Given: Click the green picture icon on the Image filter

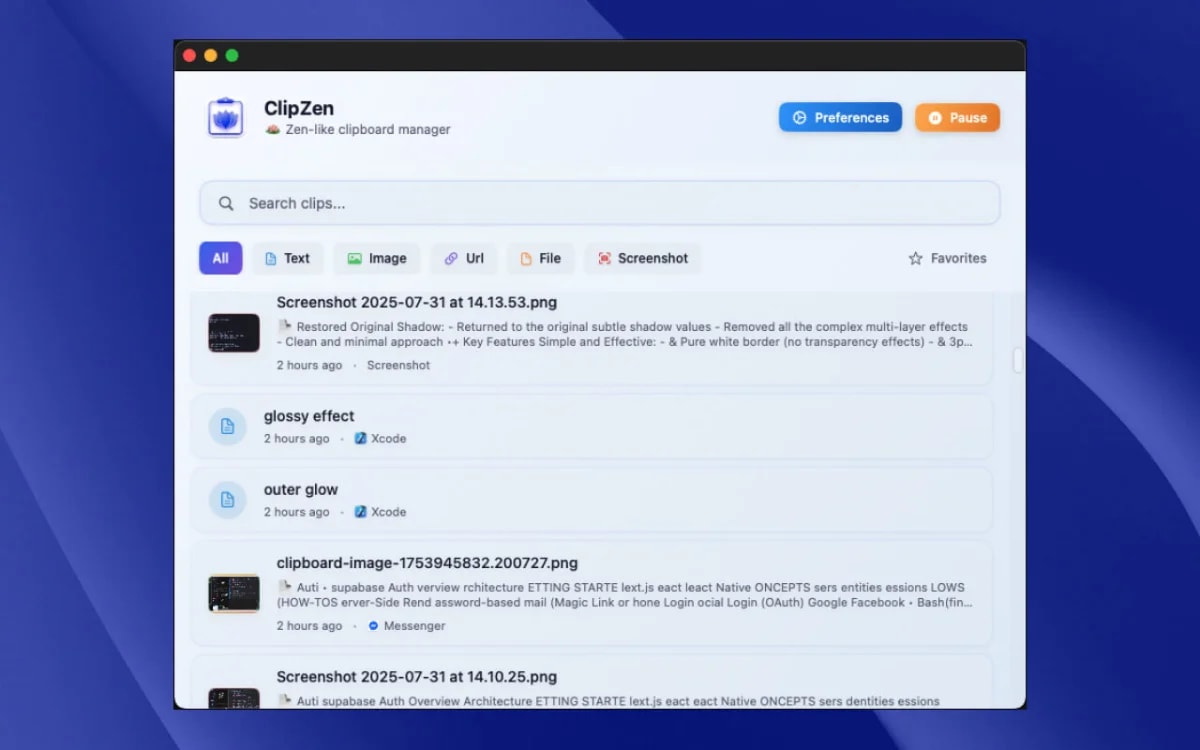Looking at the screenshot, I should (x=356, y=258).
